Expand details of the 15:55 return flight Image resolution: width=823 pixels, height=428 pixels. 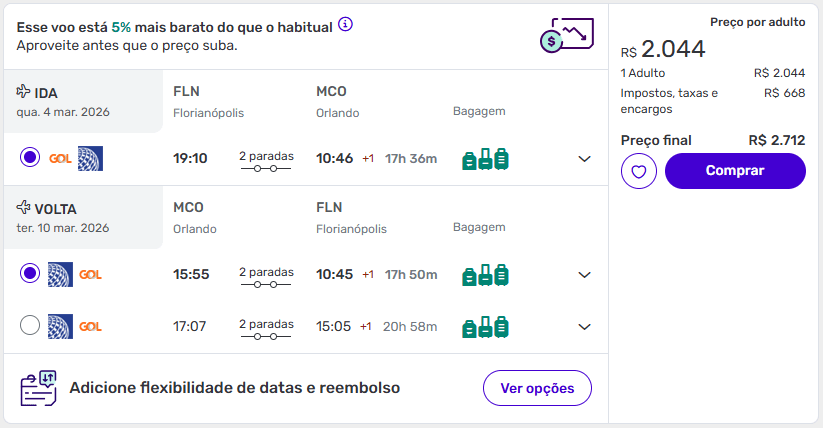click(x=585, y=275)
